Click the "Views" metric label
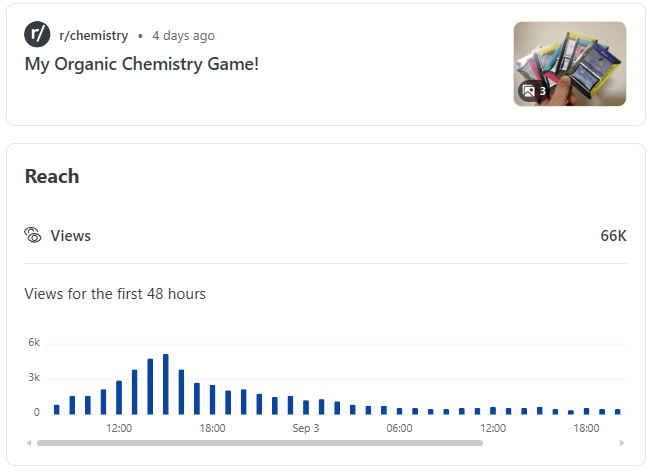Image resolution: width=664 pixels, height=474 pixels. pyautogui.click(x=71, y=236)
